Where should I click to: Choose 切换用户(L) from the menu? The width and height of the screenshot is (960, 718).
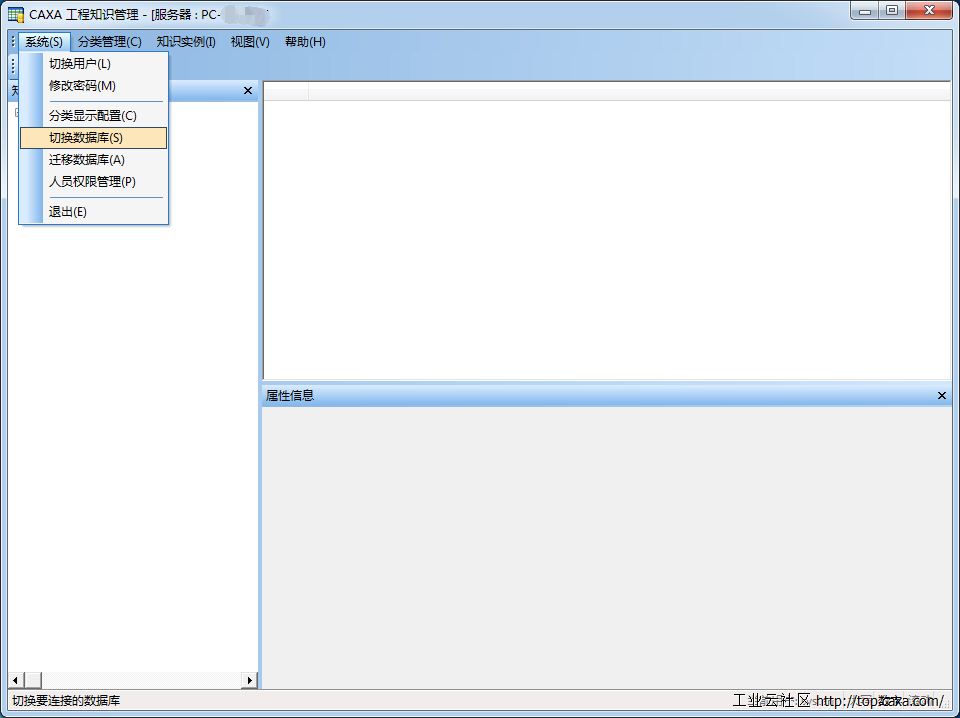coord(93,64)
